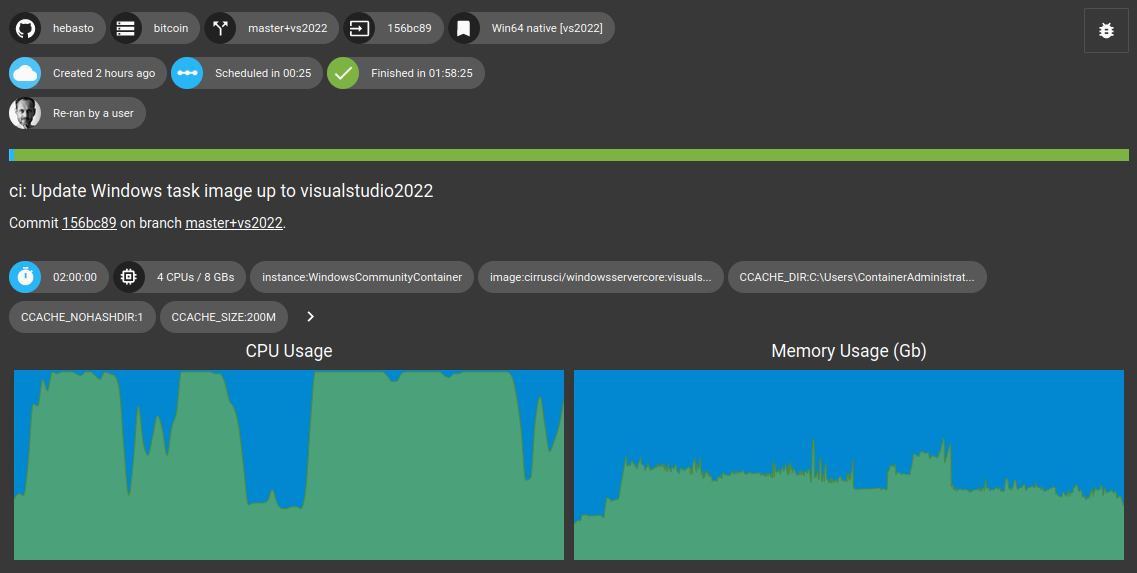The height and width of the screenshot is (573, 1137).
Task: Click the Re-ran by a user chip
Action: (78, 113)
